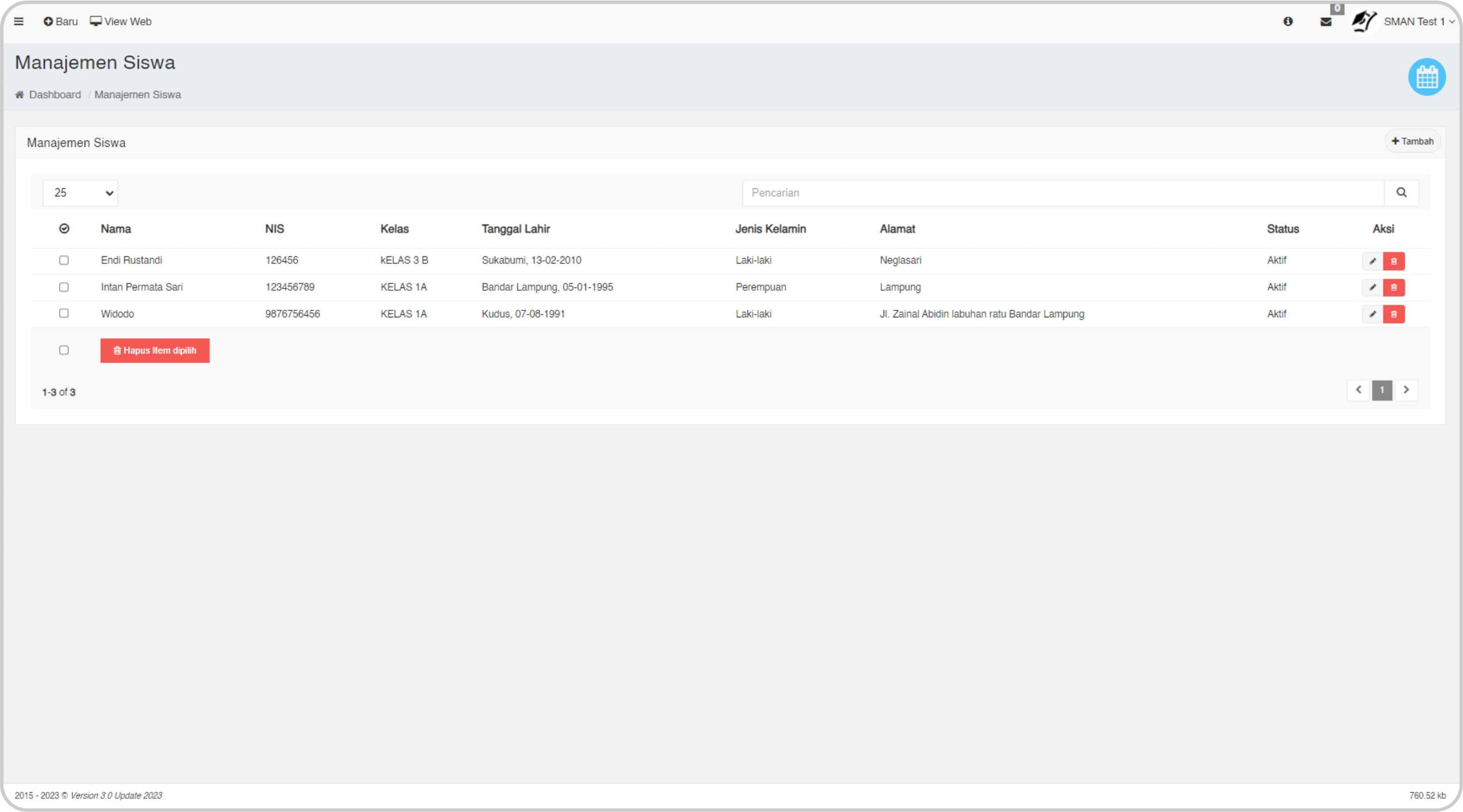Open the 25 rows-per-page dropdown
Screen dimensions: 1463x812
pos(80,193)
